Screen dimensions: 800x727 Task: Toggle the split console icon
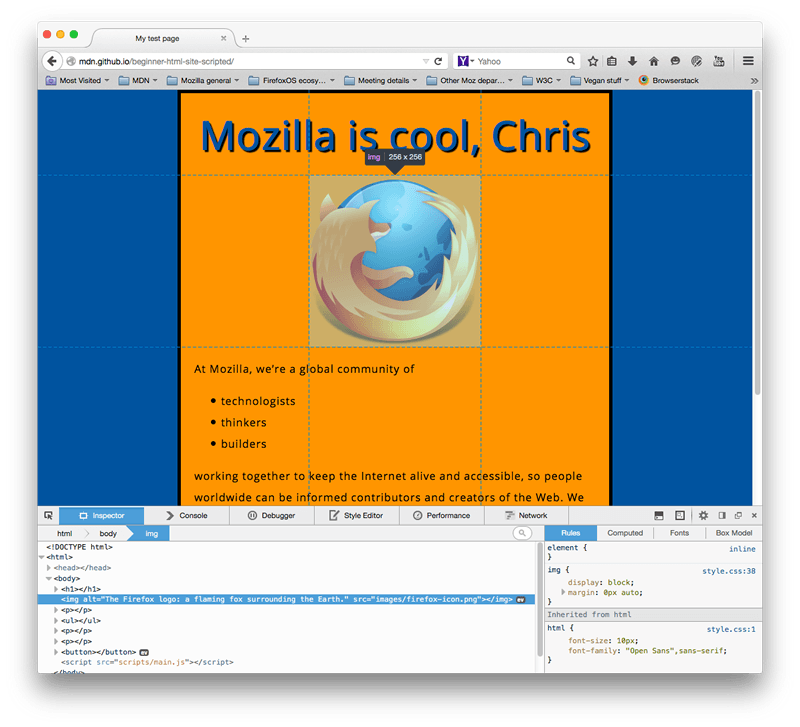click(659, 515)
